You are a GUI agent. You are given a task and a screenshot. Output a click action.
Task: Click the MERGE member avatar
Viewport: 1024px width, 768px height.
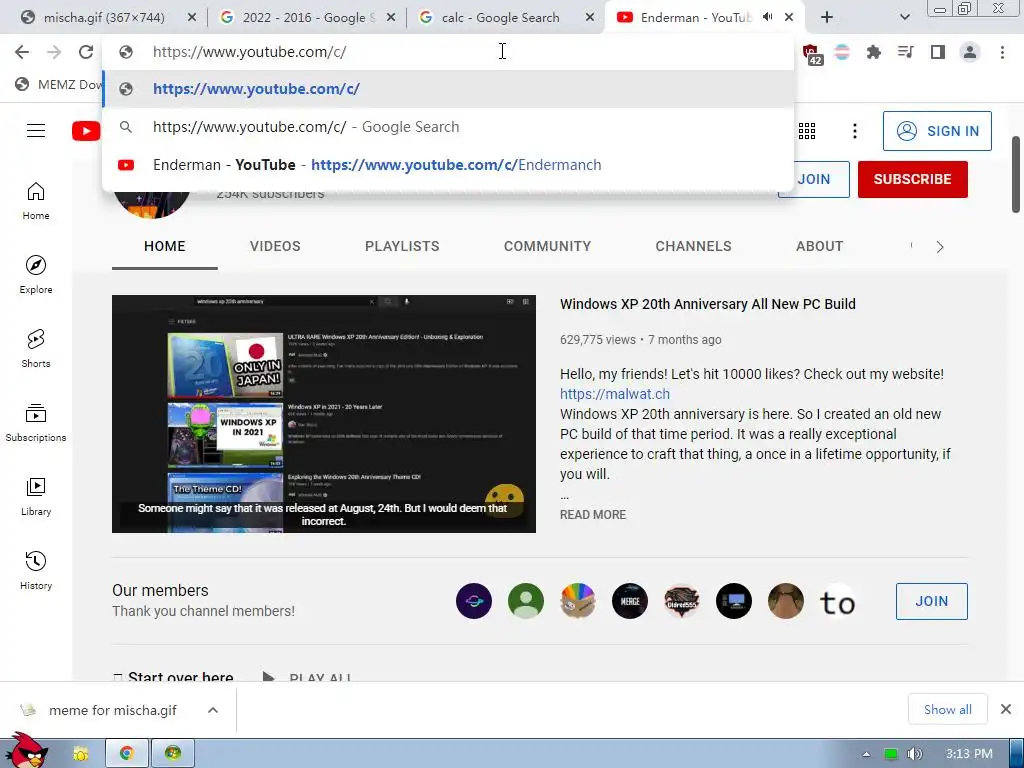pos(630,601)
